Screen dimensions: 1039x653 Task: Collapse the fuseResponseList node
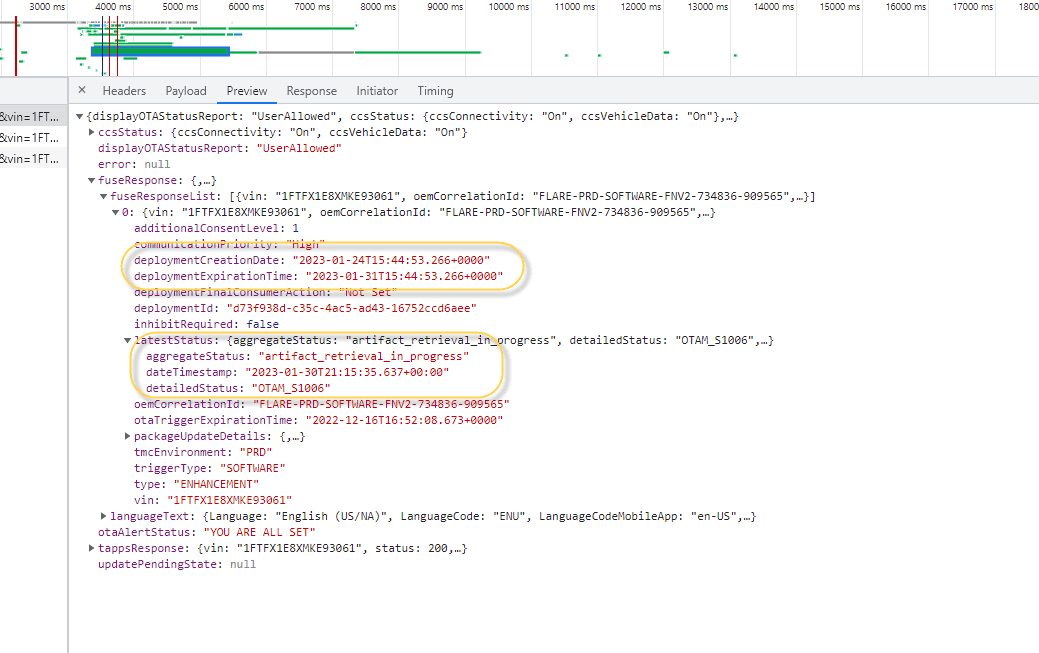pos(105,195)
